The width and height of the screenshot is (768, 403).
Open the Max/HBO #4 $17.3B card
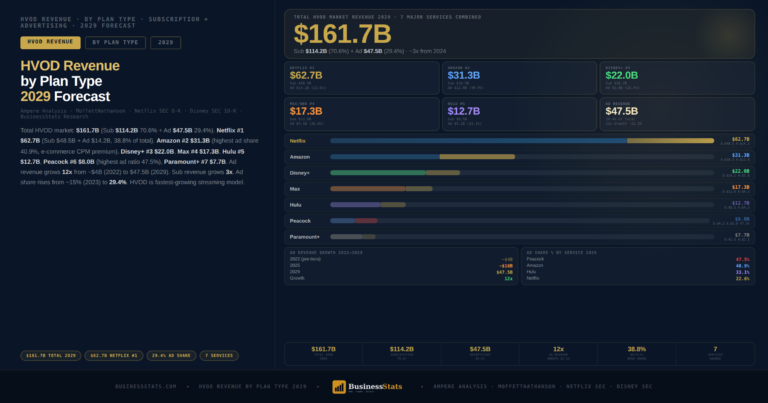click(x=361, y=114)
